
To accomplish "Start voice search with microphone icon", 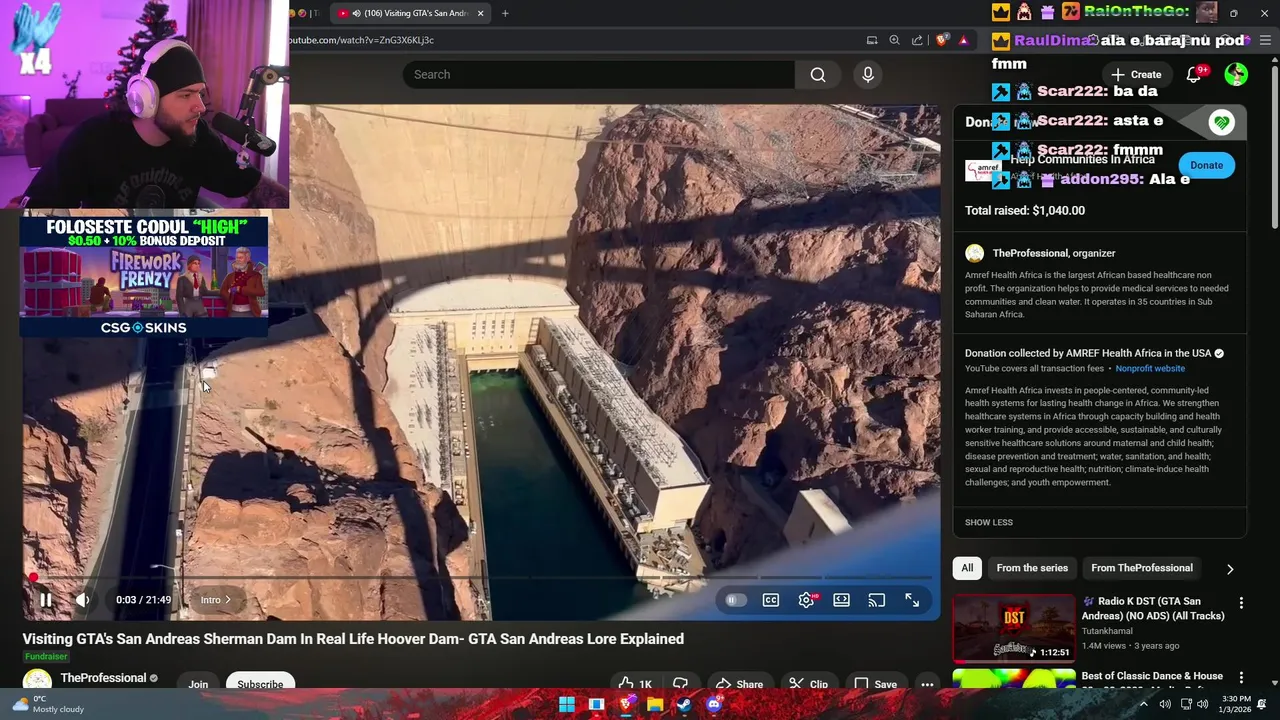I will pos(868,75).
